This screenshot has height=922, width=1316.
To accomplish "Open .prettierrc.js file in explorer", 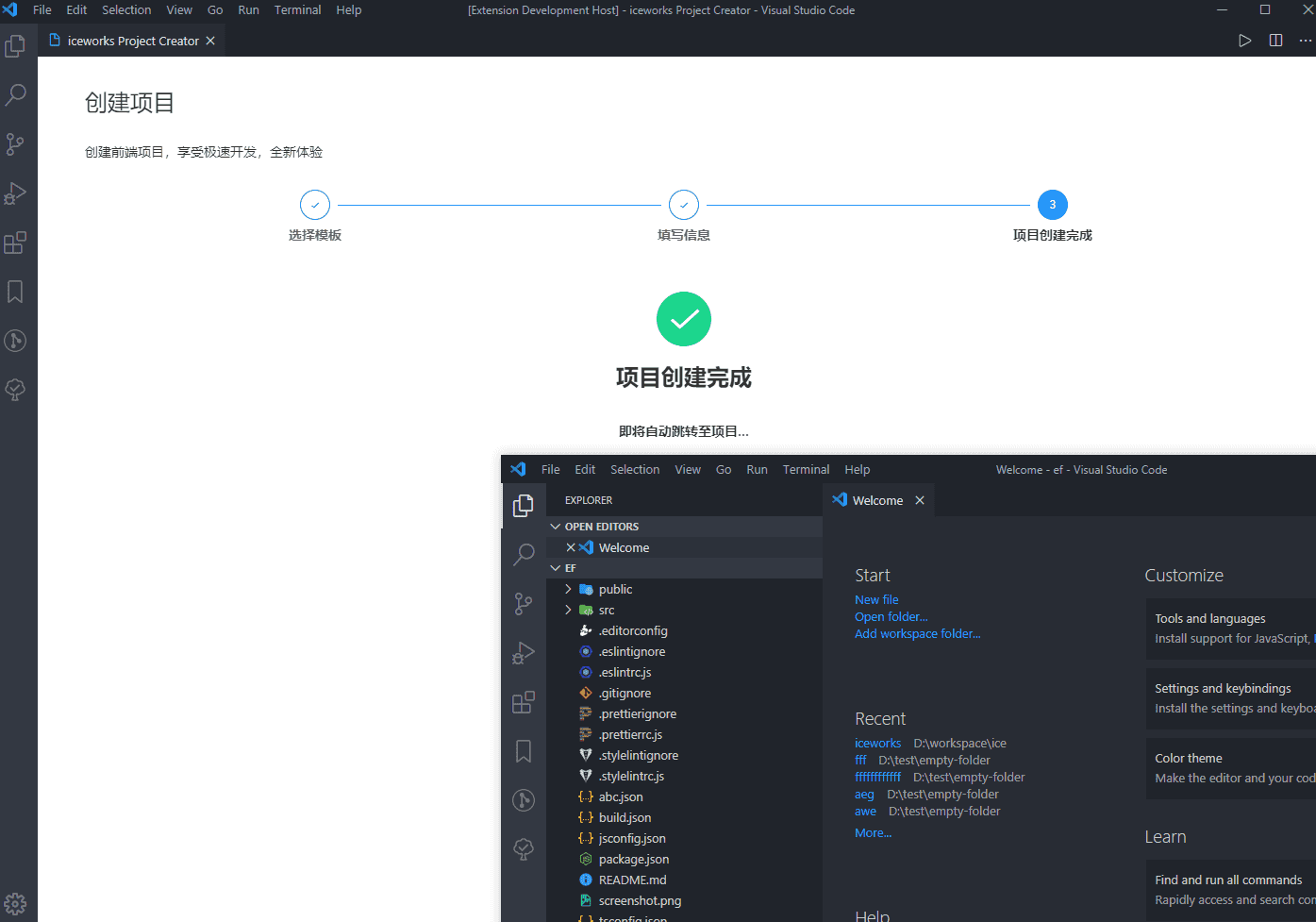I will (x=684, y=734).
